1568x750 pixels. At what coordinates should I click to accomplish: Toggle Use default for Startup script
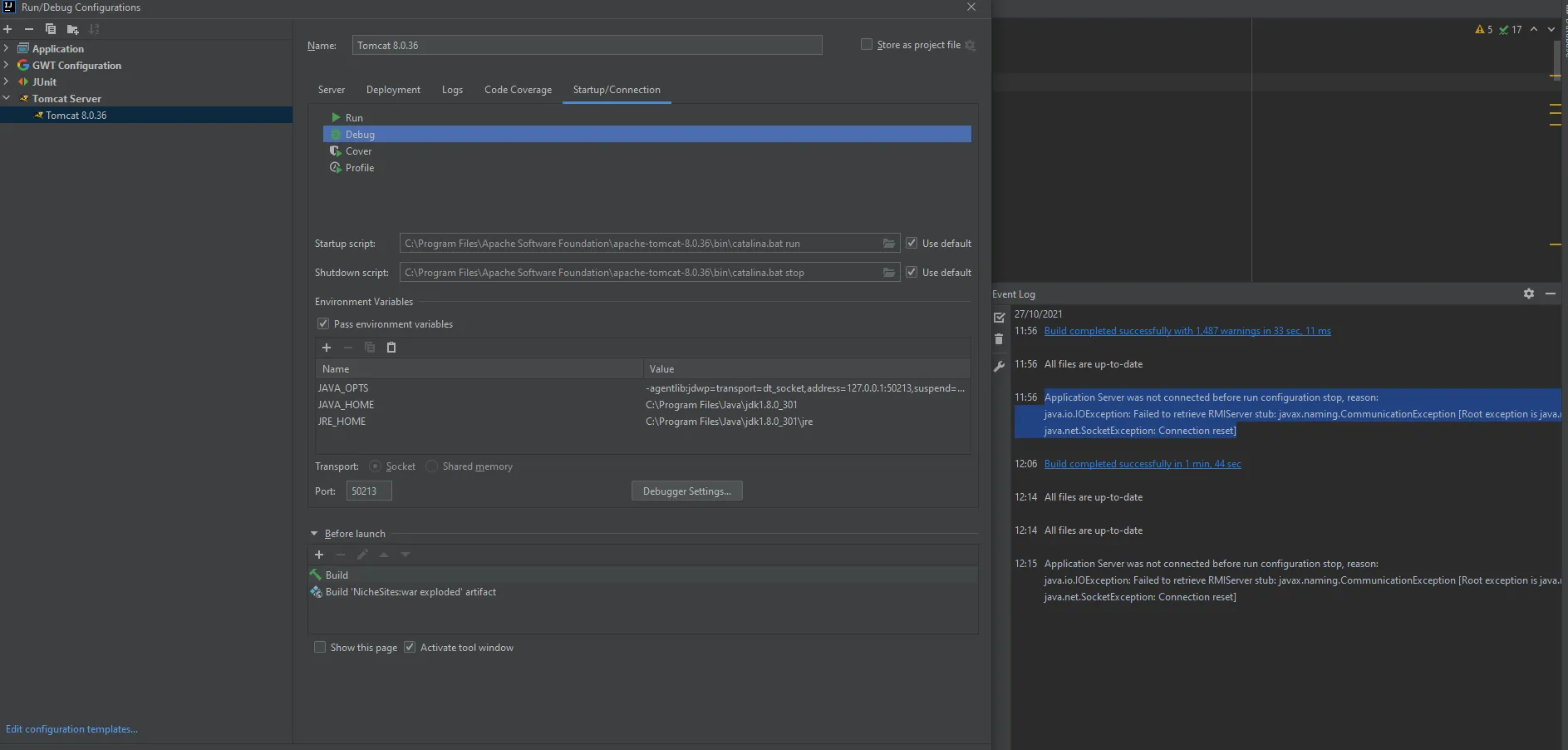tap(912, 243)
